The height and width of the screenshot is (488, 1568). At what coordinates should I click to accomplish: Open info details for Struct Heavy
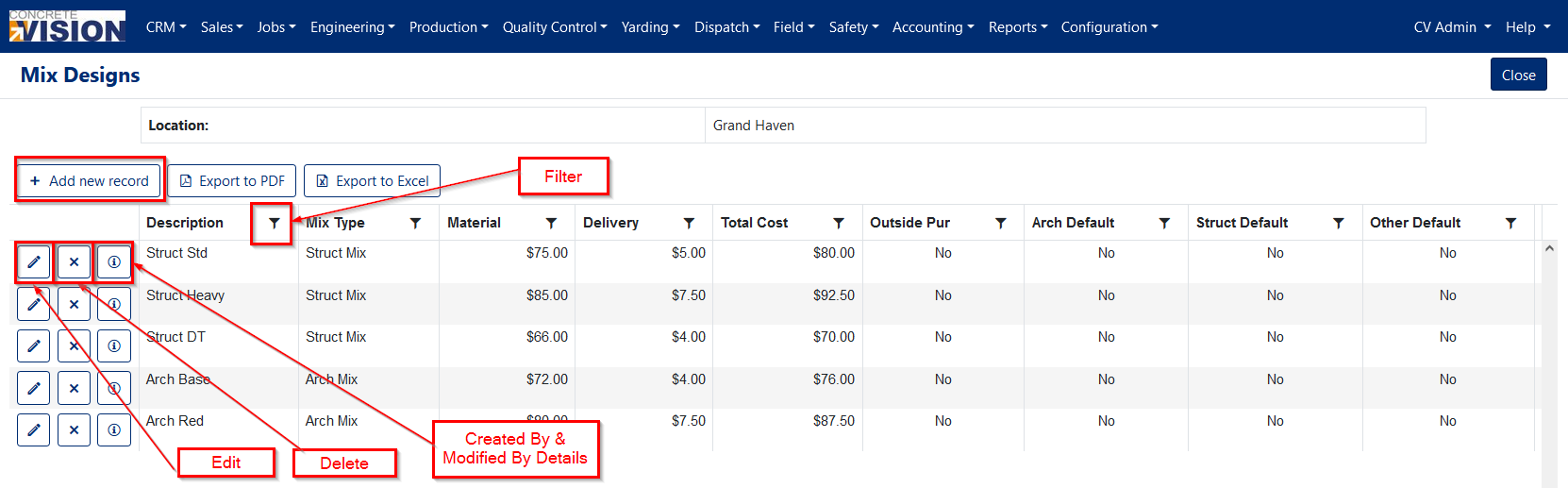[114, 304]
